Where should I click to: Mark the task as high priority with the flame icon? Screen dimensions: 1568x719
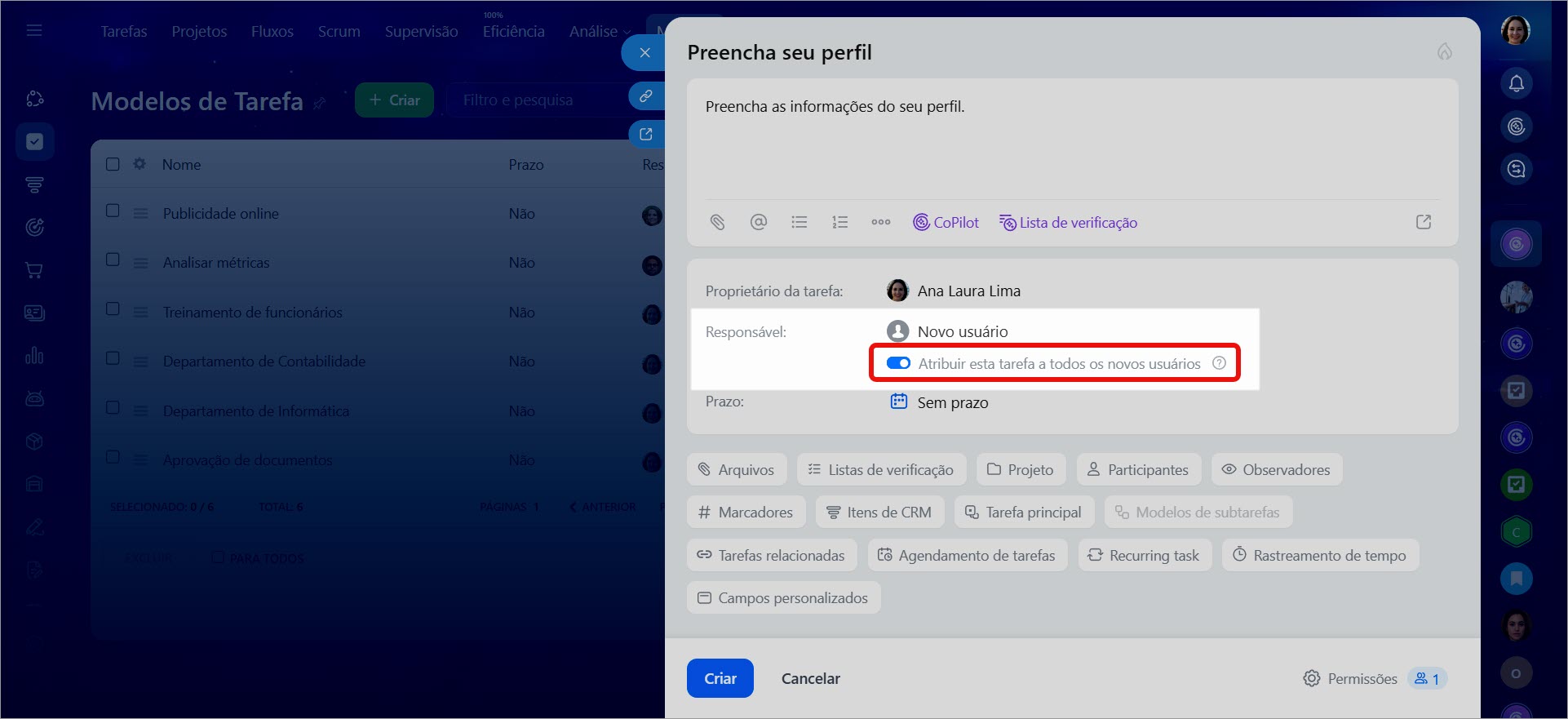(x=1444, y=52)
